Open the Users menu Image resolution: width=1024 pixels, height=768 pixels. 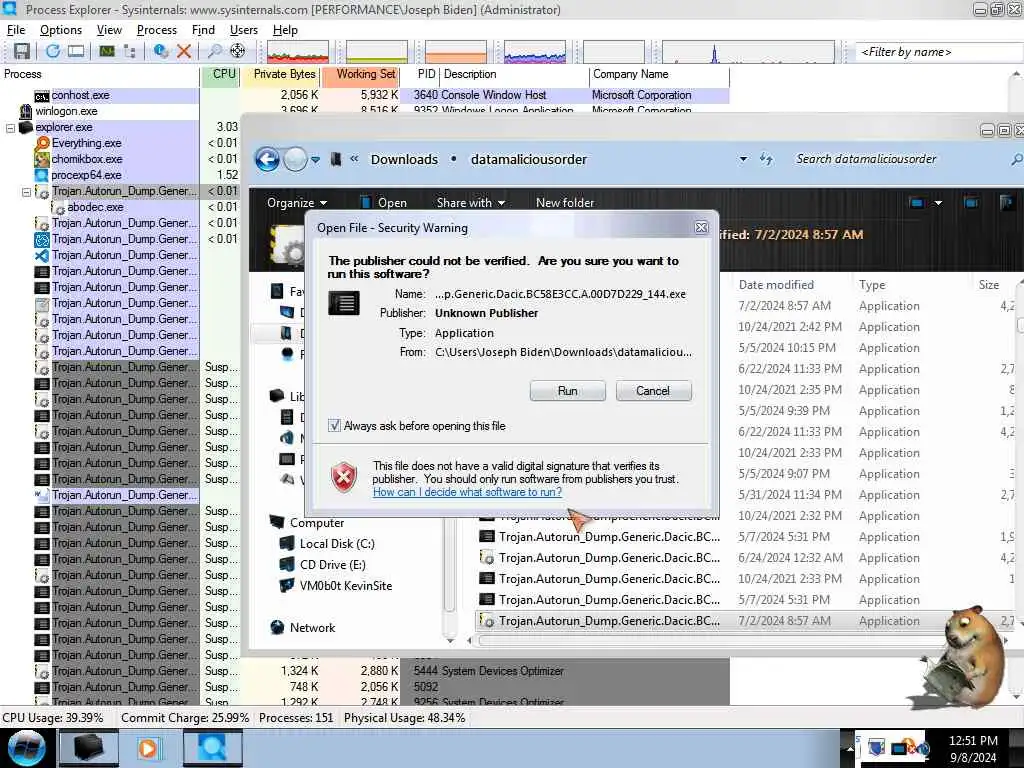pos(244,30)
